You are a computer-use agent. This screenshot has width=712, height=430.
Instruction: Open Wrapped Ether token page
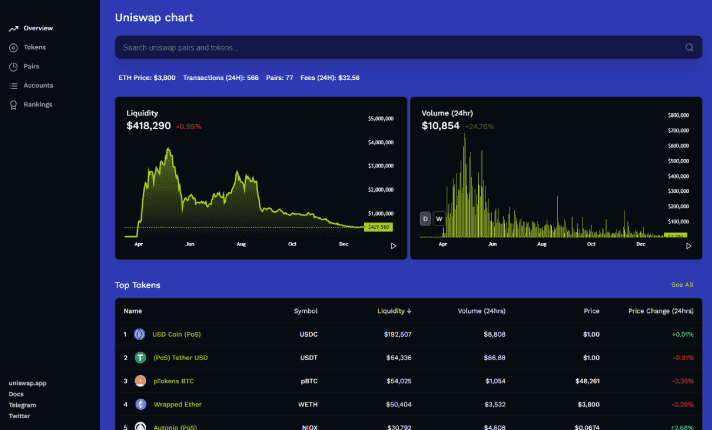click(178, 404)
